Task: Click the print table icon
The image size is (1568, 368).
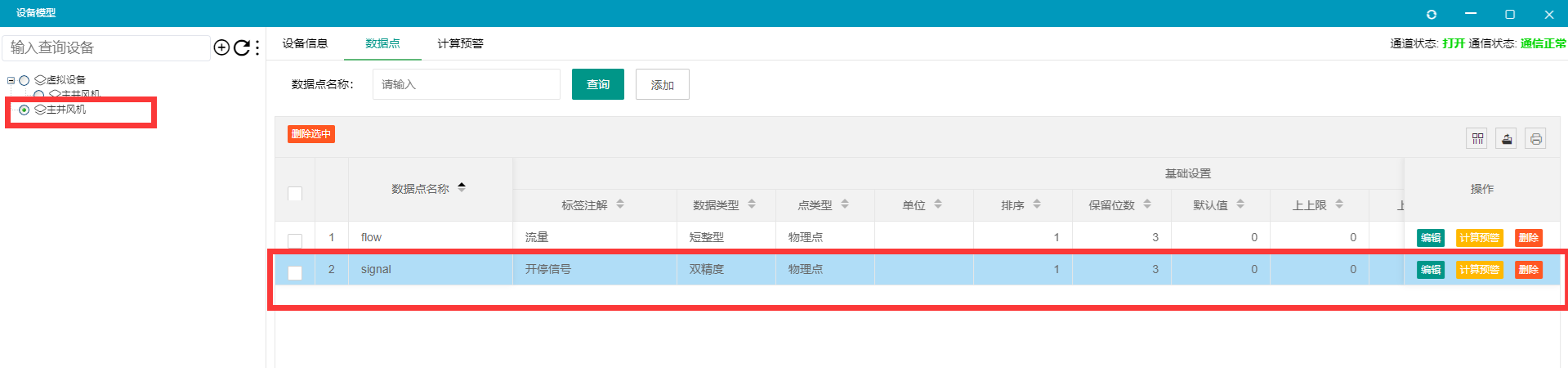Action: click(1535, 139)
